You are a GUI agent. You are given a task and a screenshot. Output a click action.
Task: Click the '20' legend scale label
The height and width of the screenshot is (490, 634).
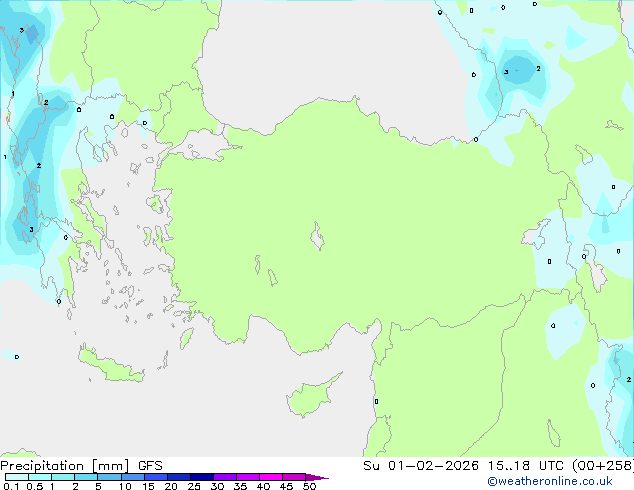tap(171, 486)
